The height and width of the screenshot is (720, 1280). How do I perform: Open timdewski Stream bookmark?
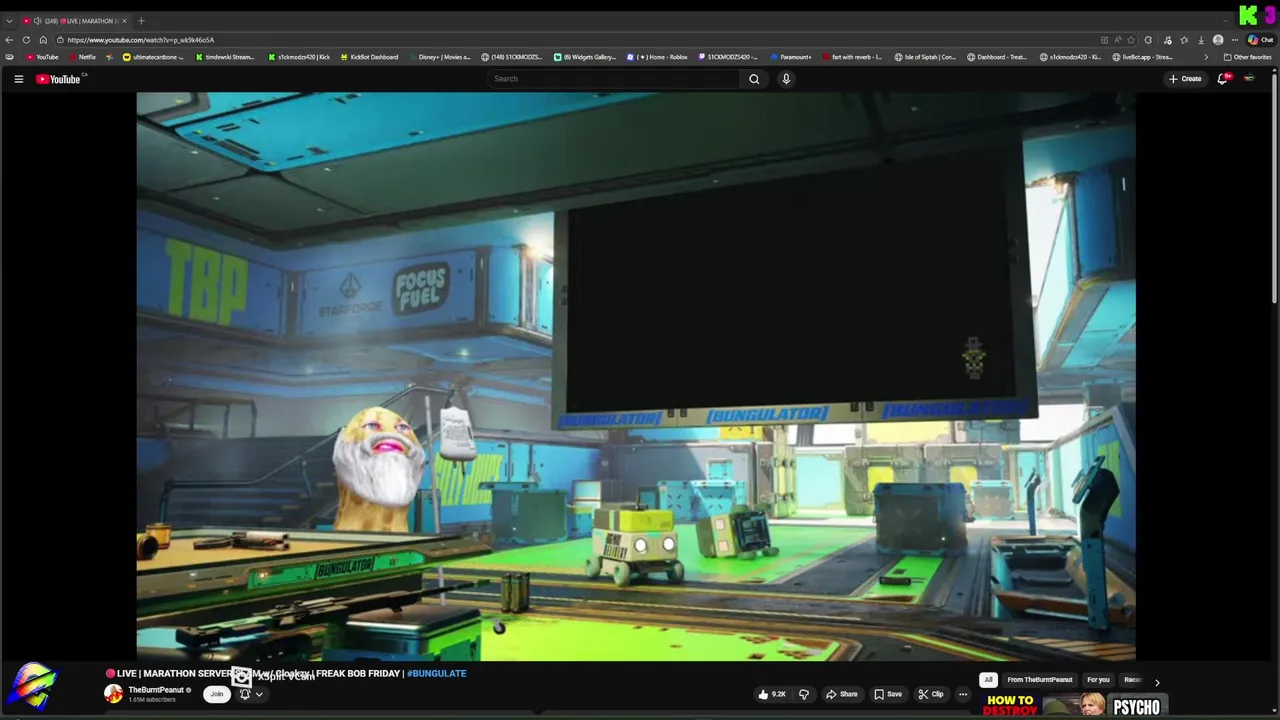click(224, 57)
